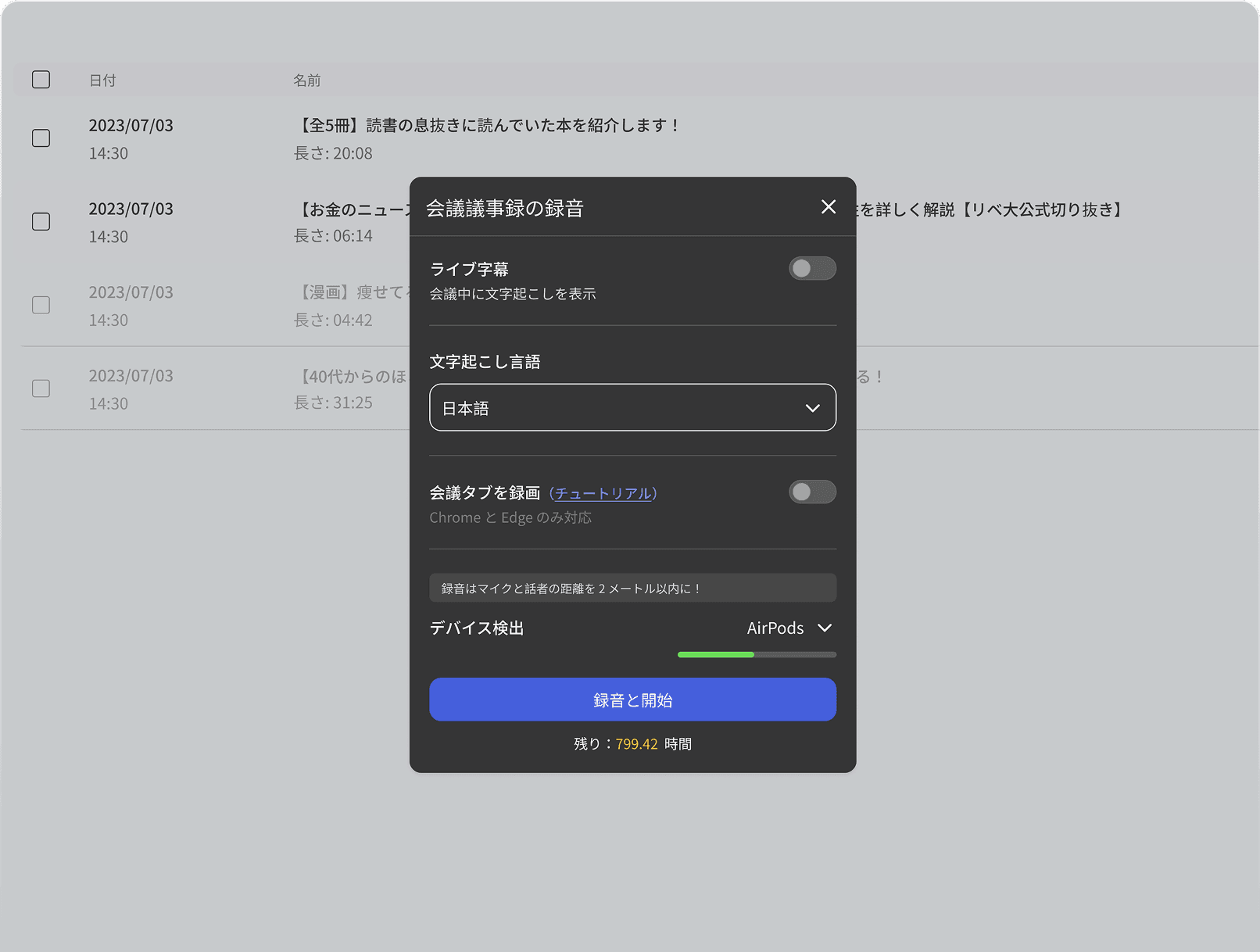Enable the 会議タブを録画 switch
Screen dimensions: 1260x952
click(811, 492)
